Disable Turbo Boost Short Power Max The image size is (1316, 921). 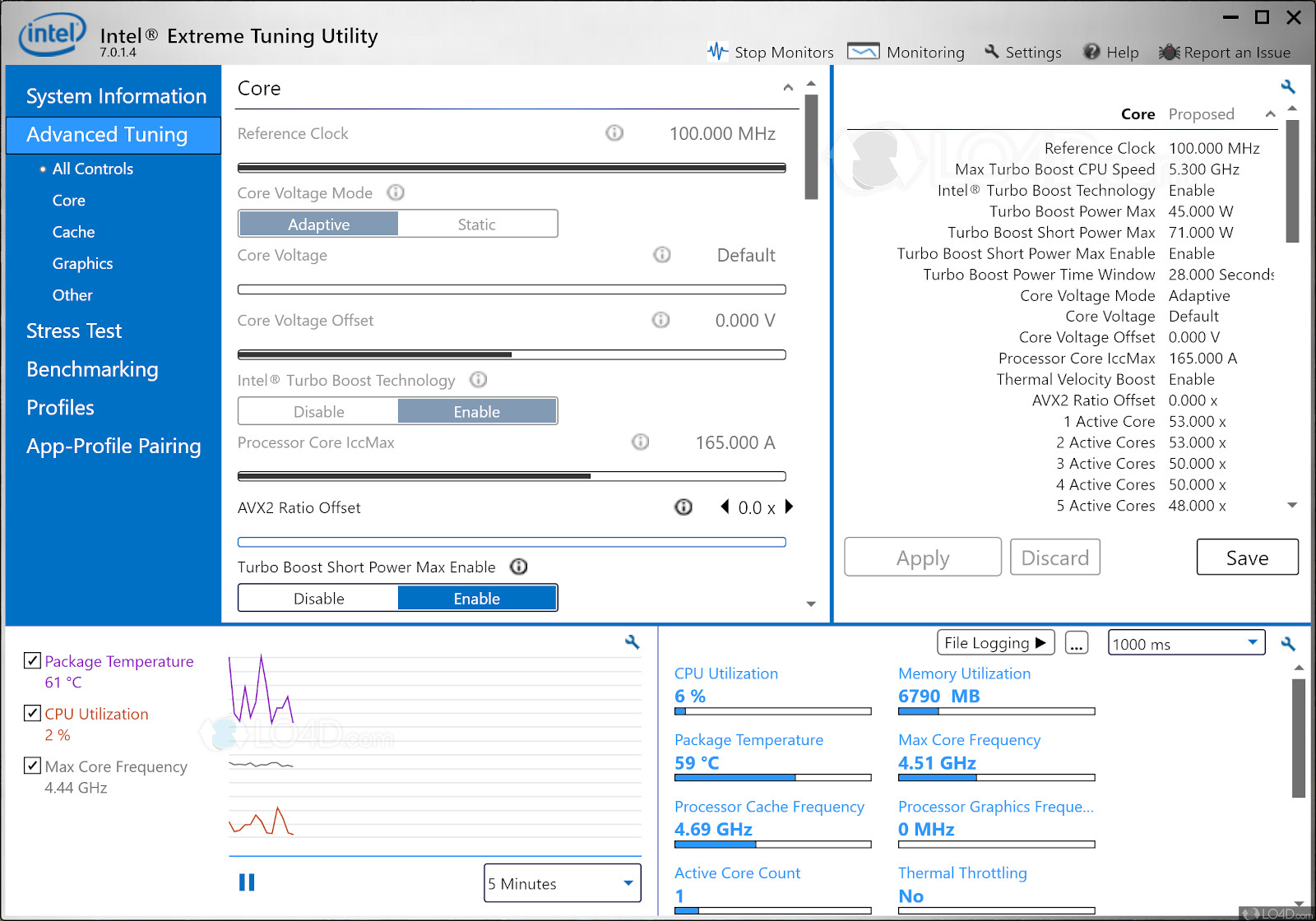coord(318,598)
